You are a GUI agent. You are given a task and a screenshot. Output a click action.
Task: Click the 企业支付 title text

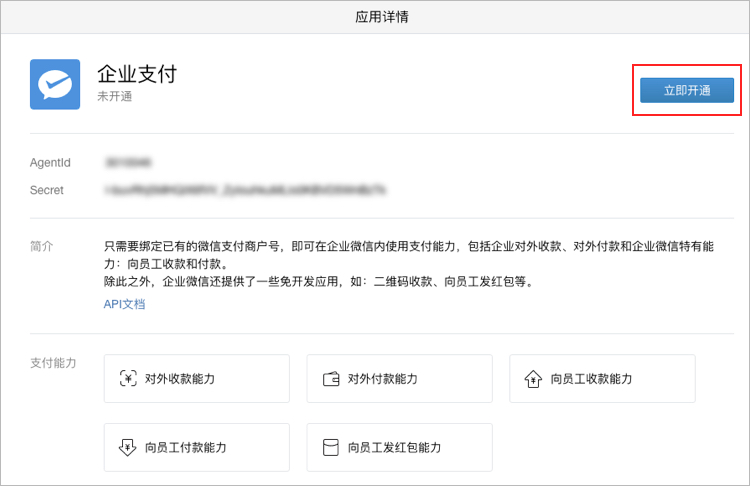click(x=137, y=74)
